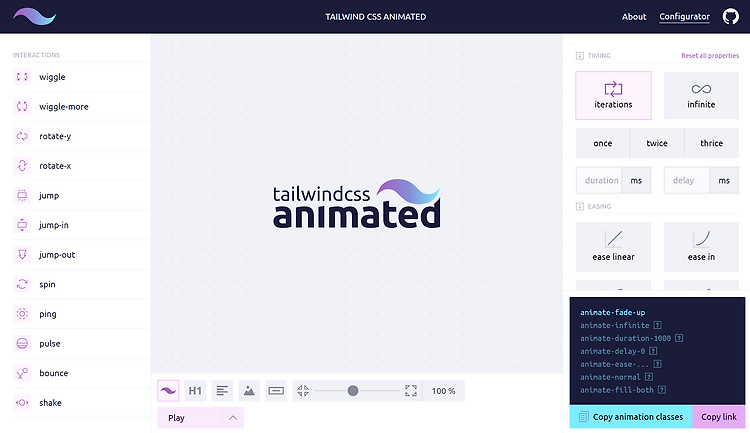Click the zoom slider handle
Image resolution: width=750 pixels, height=433 pixels.
tap(353, 391)
